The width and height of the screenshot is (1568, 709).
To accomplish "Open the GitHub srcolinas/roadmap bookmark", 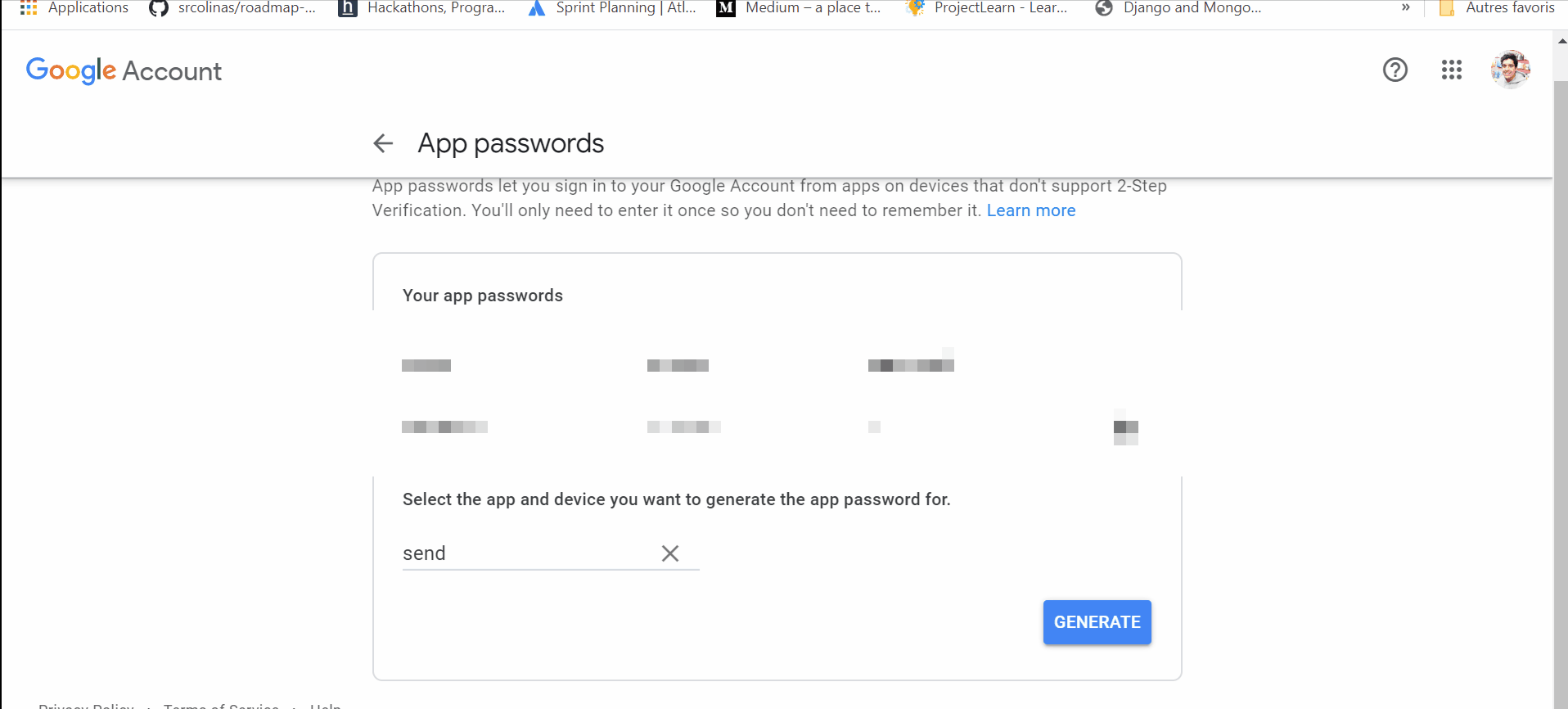I will click(x=232, y=8).
